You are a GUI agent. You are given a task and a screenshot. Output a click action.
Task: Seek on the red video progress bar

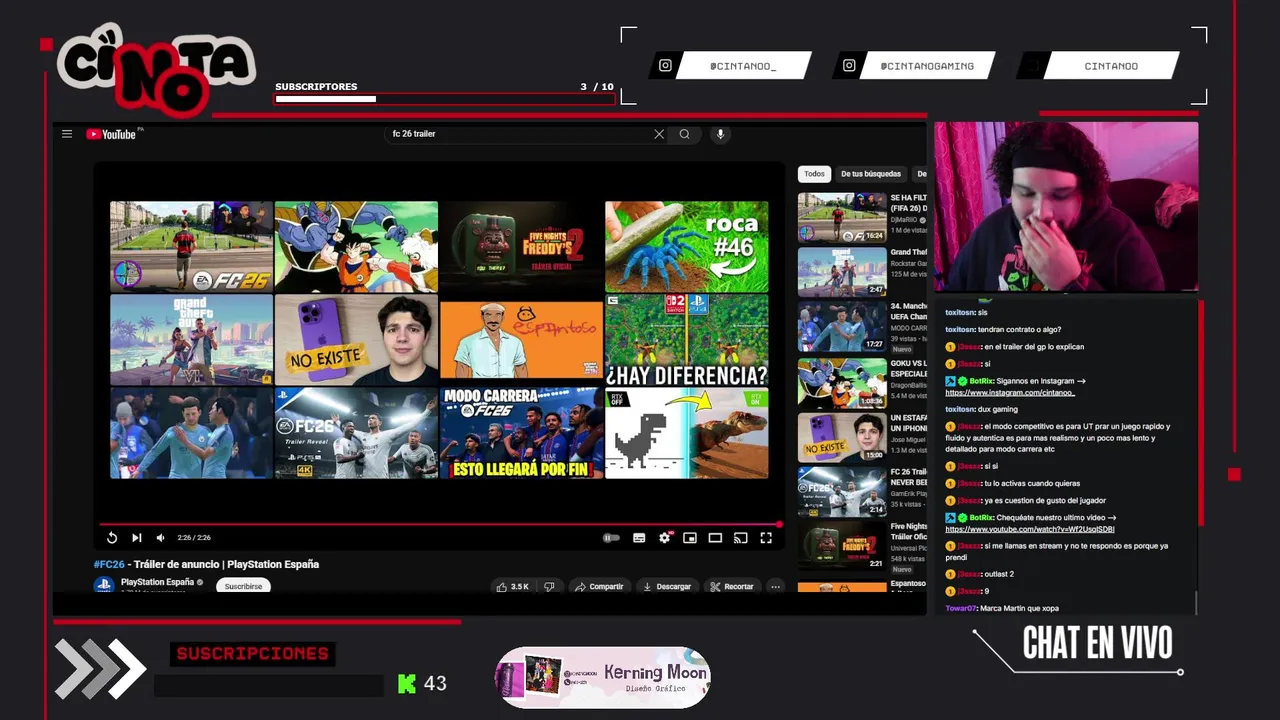(x=440, y=524)
